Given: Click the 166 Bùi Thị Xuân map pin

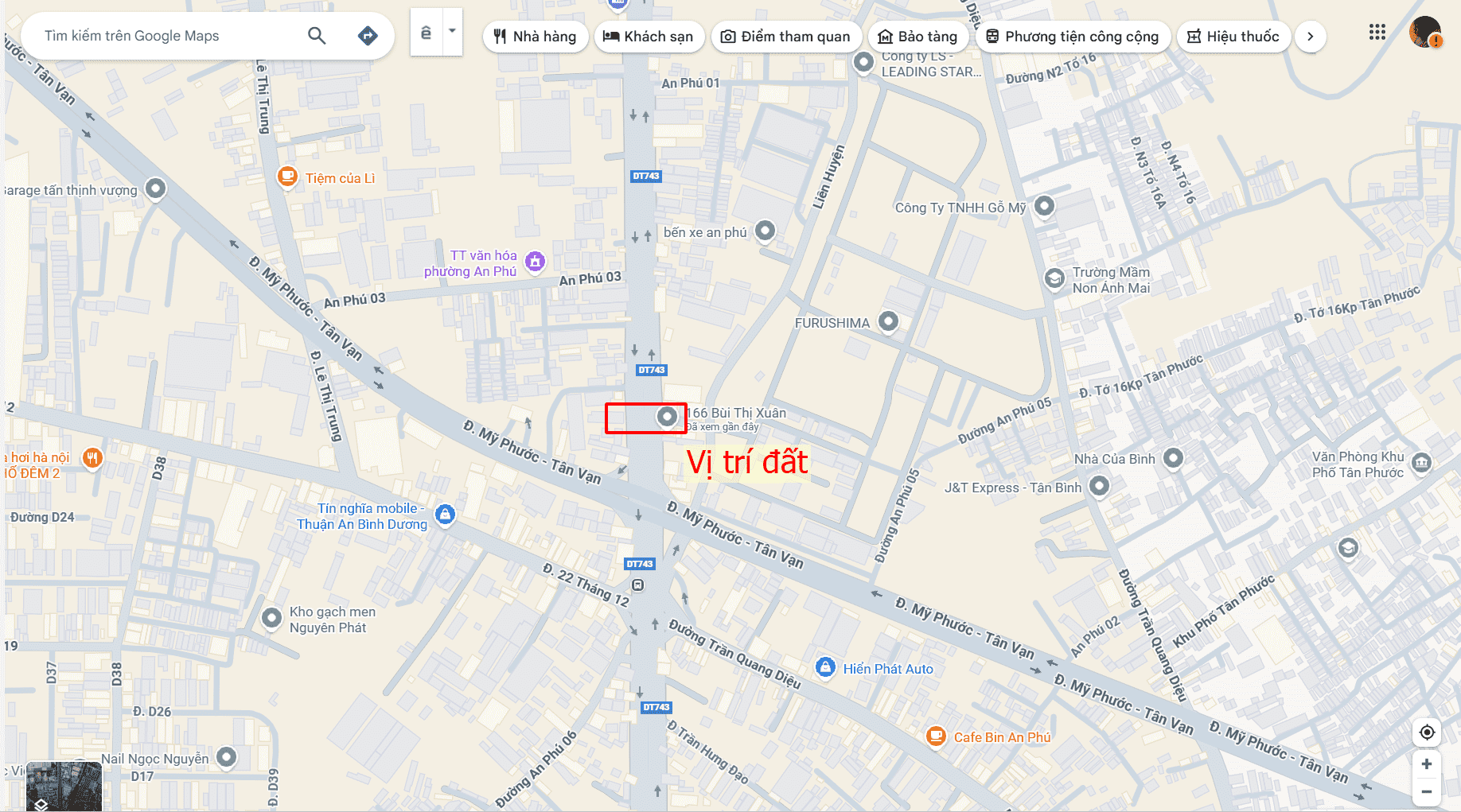Looking at the screenshot, I should [x=667, y=416].
